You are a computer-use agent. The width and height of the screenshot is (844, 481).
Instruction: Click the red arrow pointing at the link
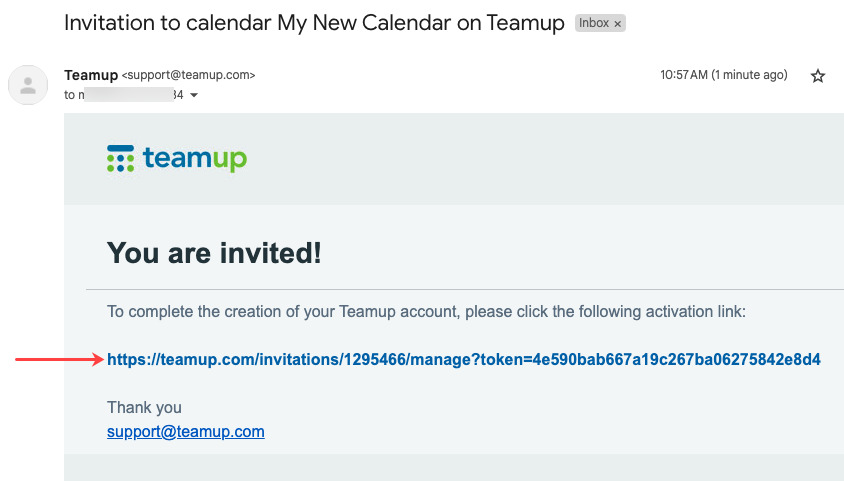59,359
